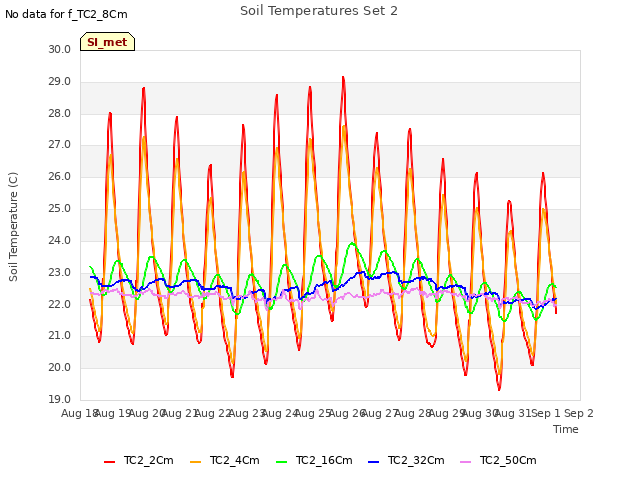Click the 29.0 y-axis tick label

point(60,82)
